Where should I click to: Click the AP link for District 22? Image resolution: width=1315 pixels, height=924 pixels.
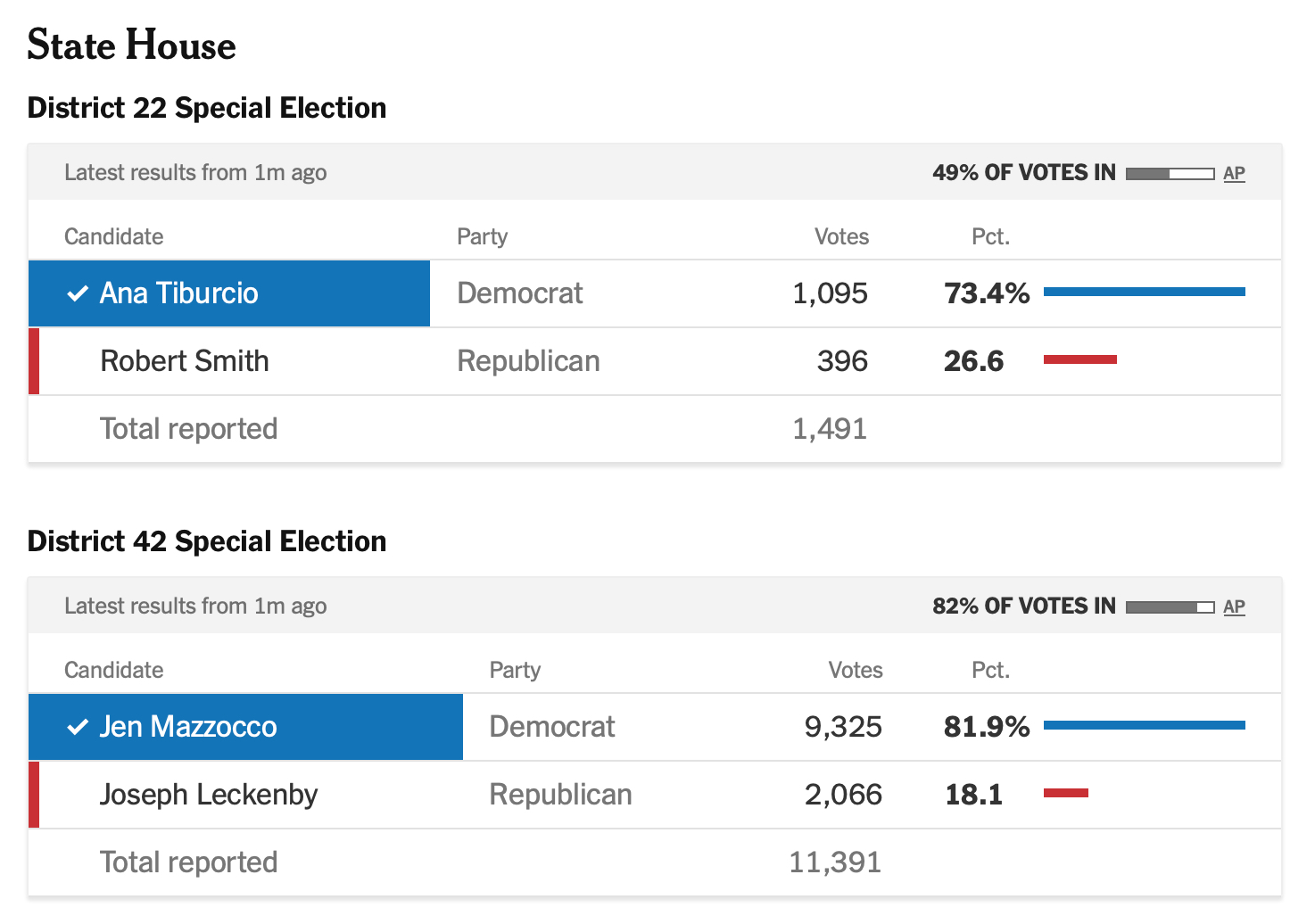[x=1234, y=173]
